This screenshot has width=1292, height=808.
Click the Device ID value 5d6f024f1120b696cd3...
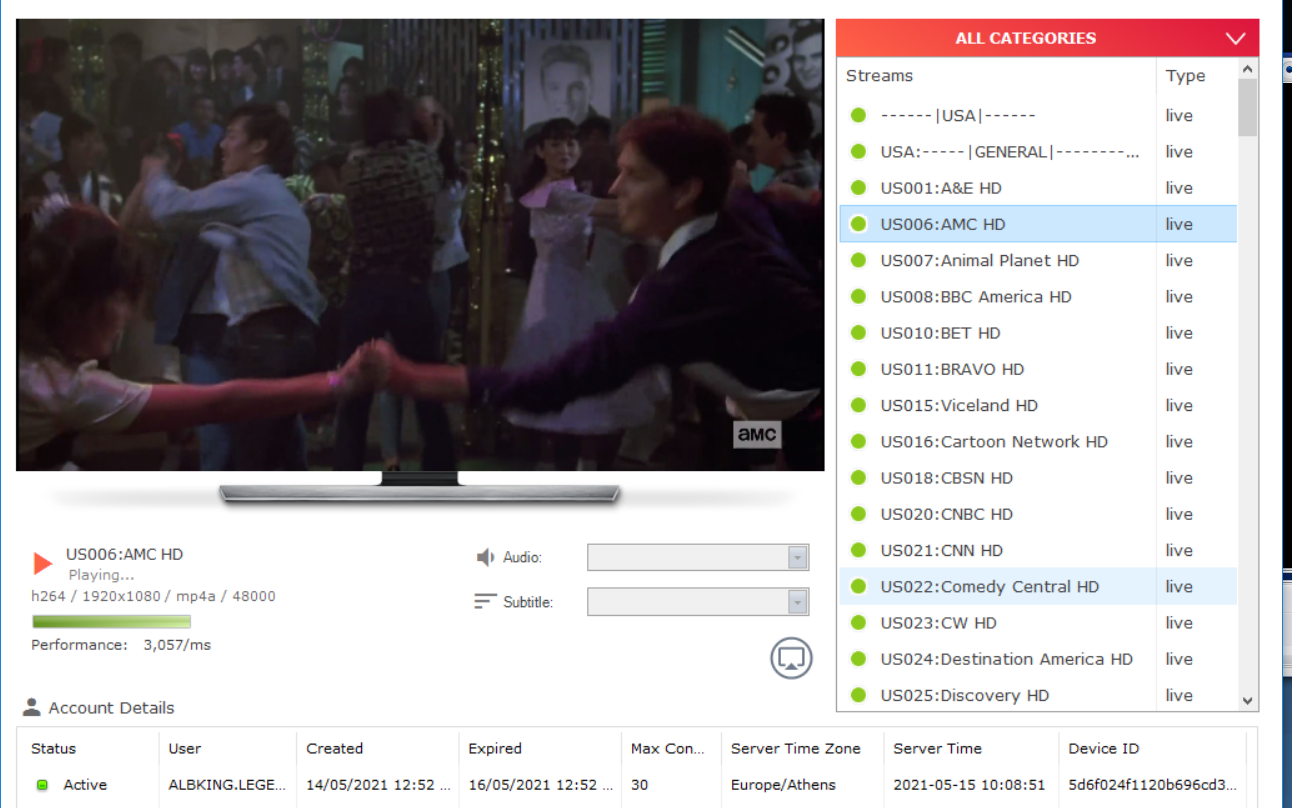pos(1152,785)
